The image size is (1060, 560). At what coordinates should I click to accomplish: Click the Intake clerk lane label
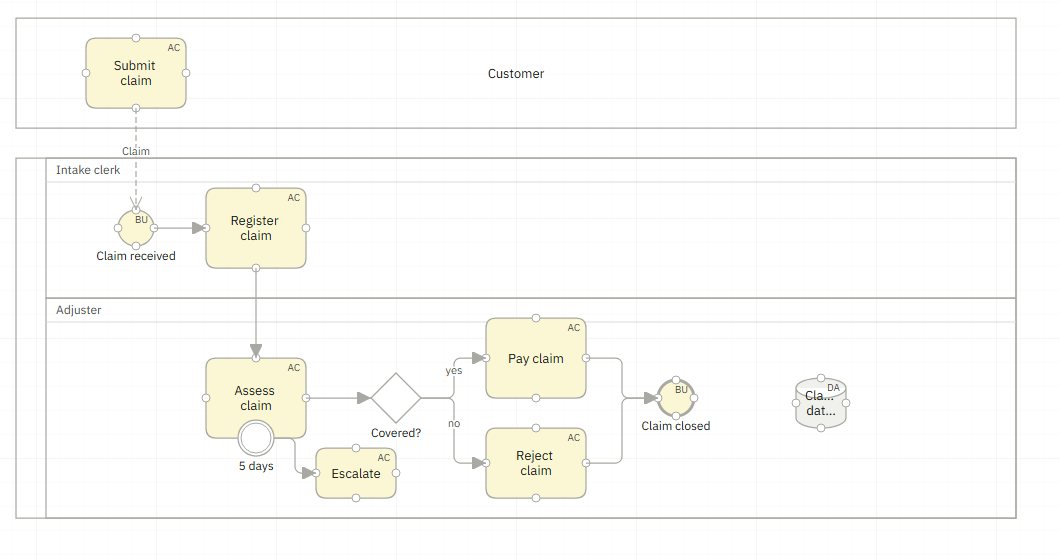click(88, 170)
